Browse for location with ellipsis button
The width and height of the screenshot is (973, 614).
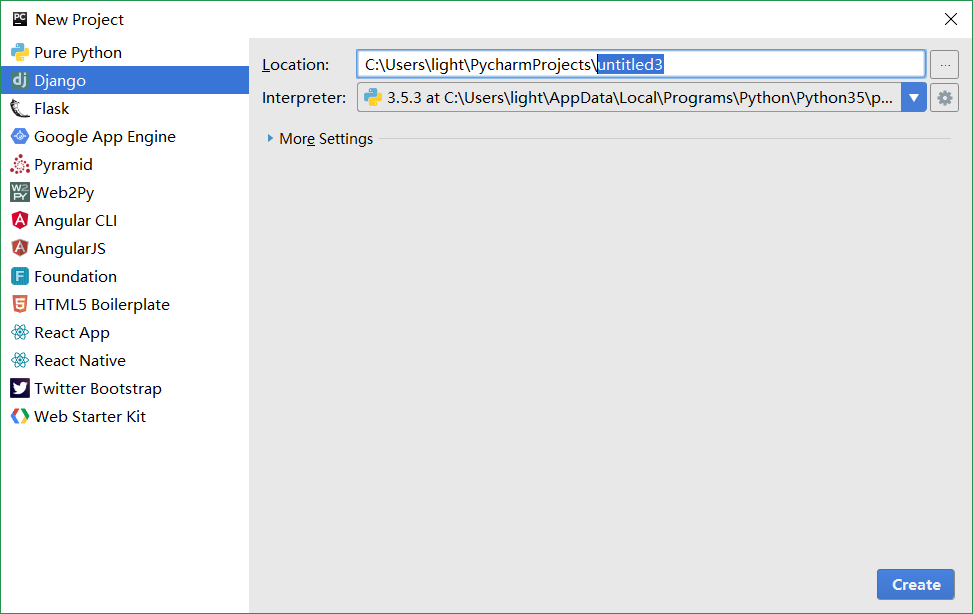[944, 64]
